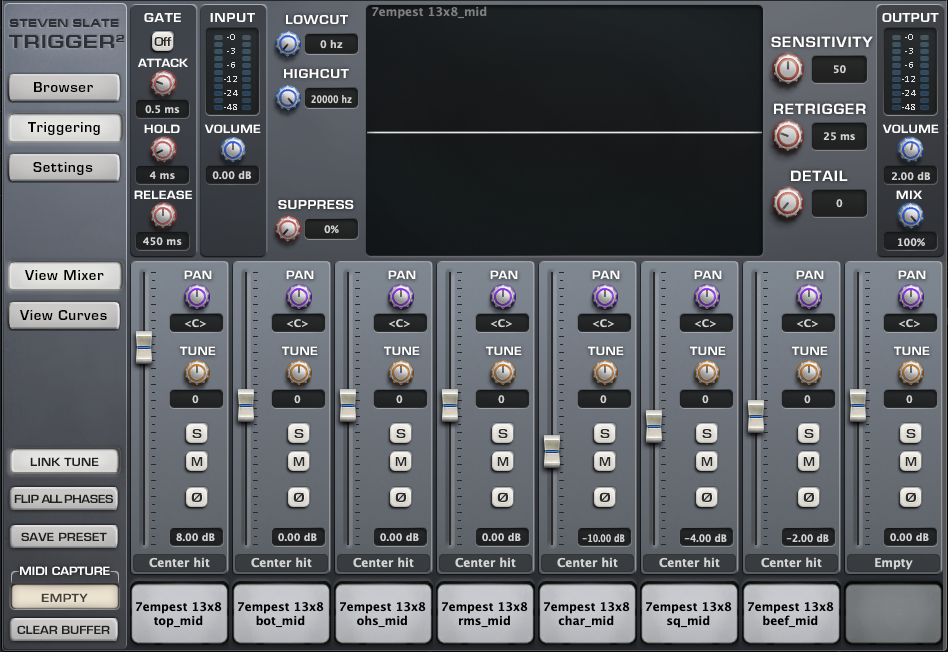
Task: Click the Retrigger knob
Action: pyautogui.click(x=788, y=136)
